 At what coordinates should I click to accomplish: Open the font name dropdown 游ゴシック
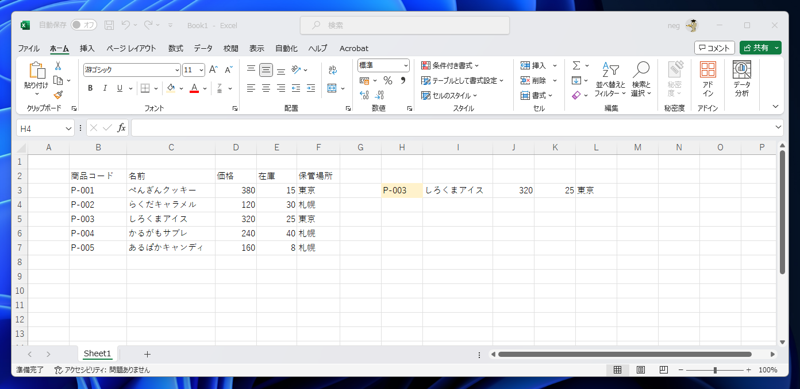177,70
